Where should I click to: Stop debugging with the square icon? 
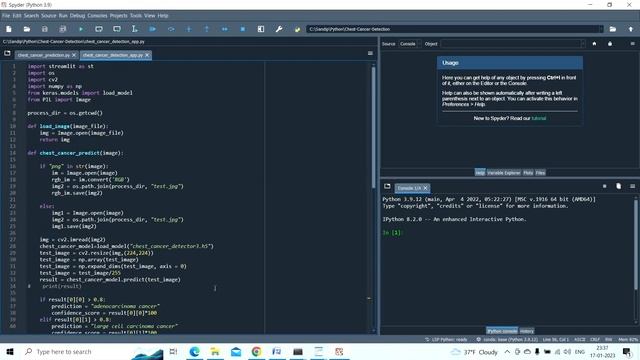(243, 29)
